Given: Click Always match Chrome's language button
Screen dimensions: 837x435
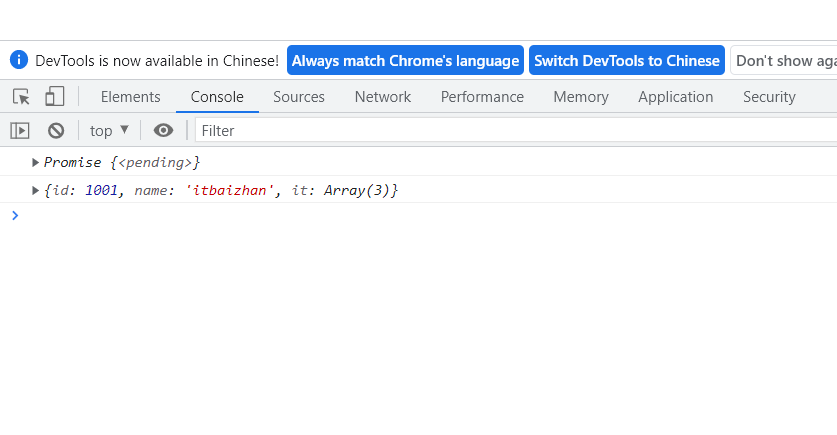Looking at the screenshot, I should [x=405, y=60].
